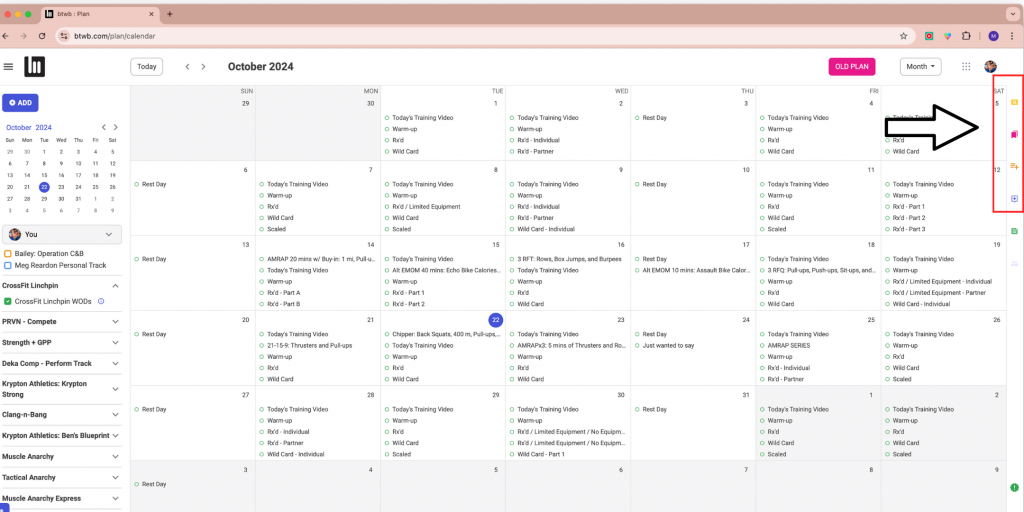Open the hamburger navigation menu
This screenshot has height=512, width=1024.
8,66
